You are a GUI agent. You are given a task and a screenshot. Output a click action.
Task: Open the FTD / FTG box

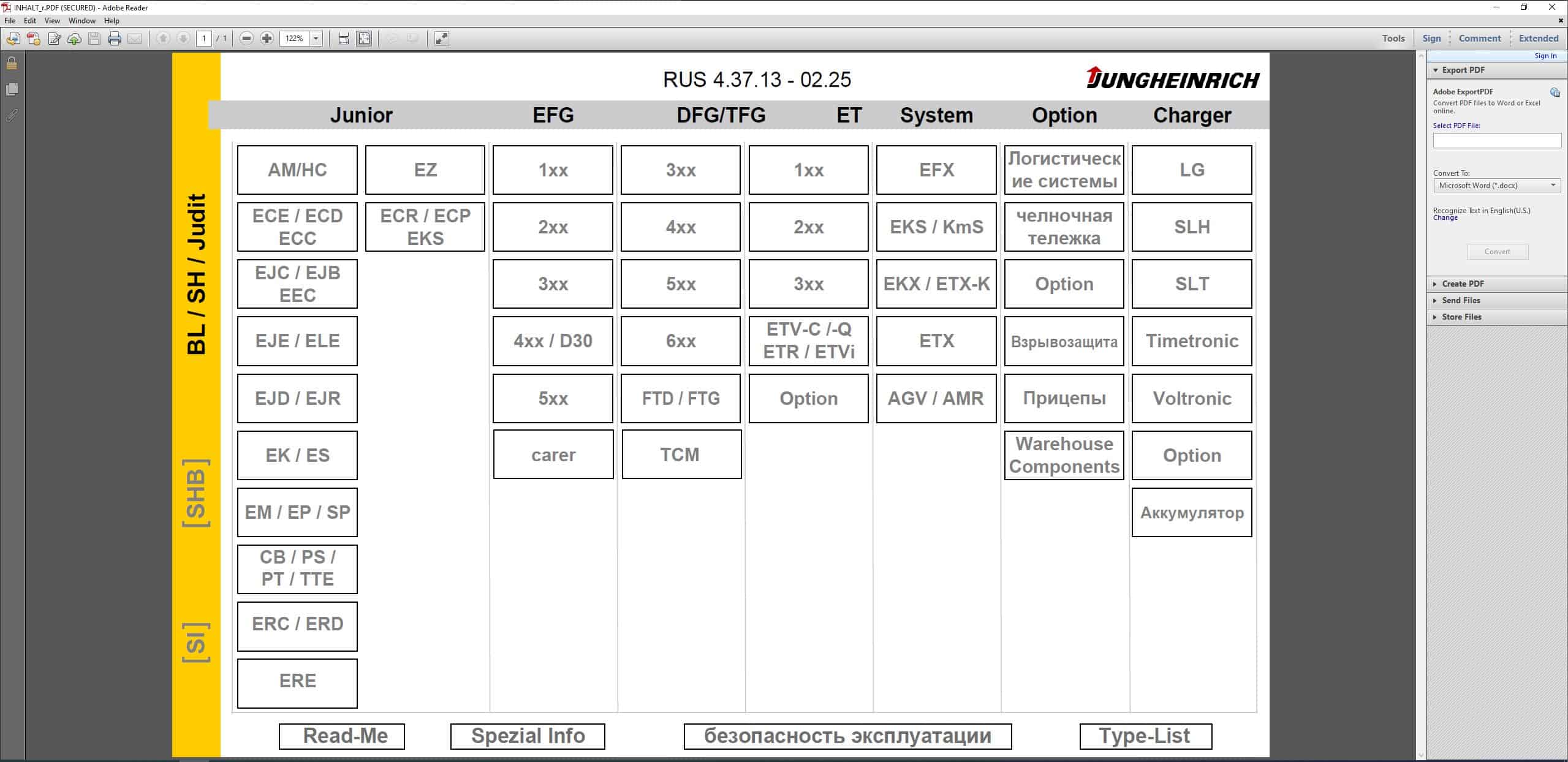[681, 398]
